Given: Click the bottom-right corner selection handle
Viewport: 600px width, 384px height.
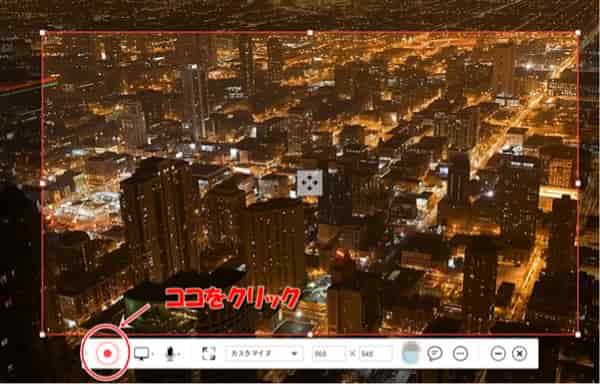Looking at the screenshot, I should pyautogui.click(x=578, y=335).
